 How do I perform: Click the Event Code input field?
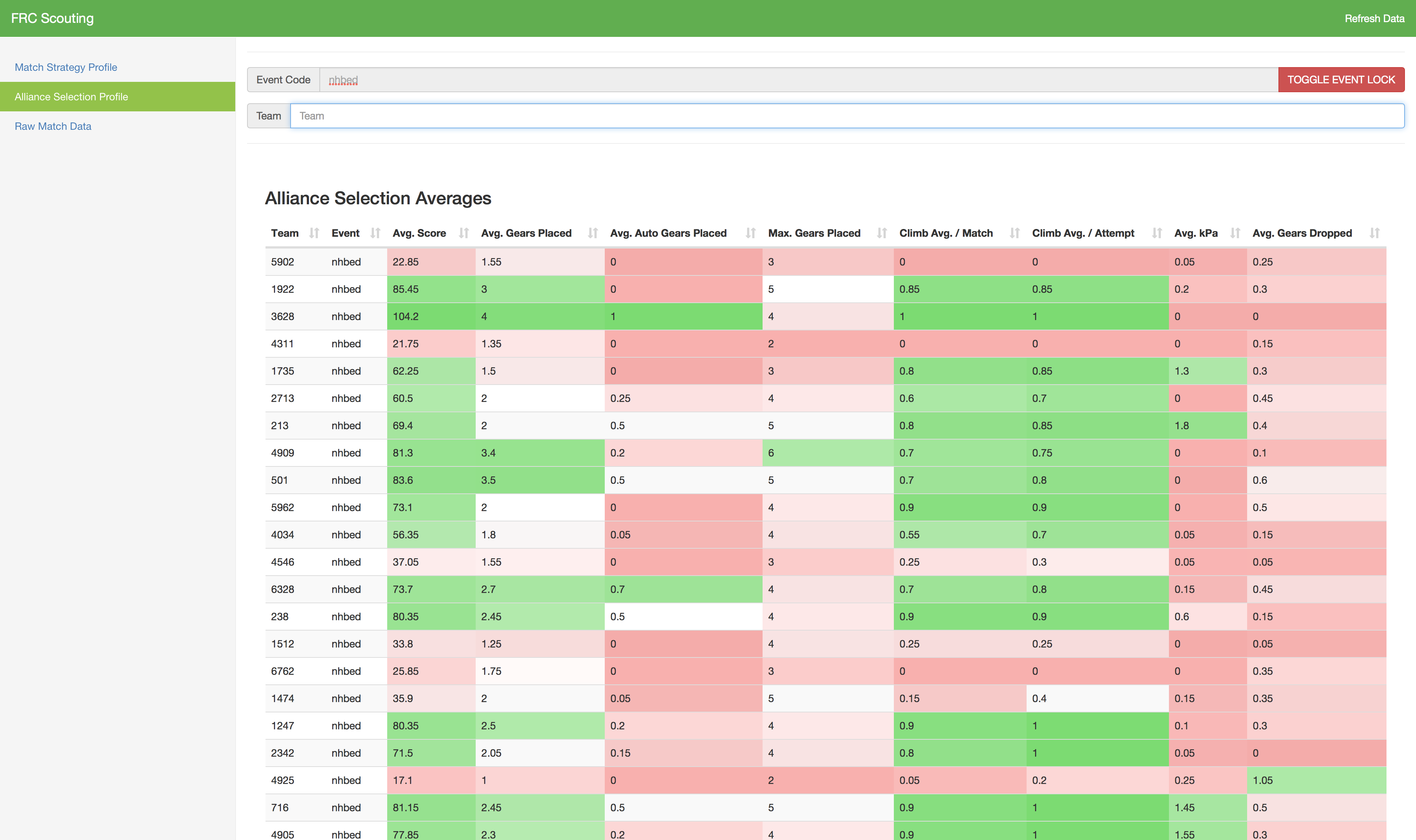click(799, 80)
